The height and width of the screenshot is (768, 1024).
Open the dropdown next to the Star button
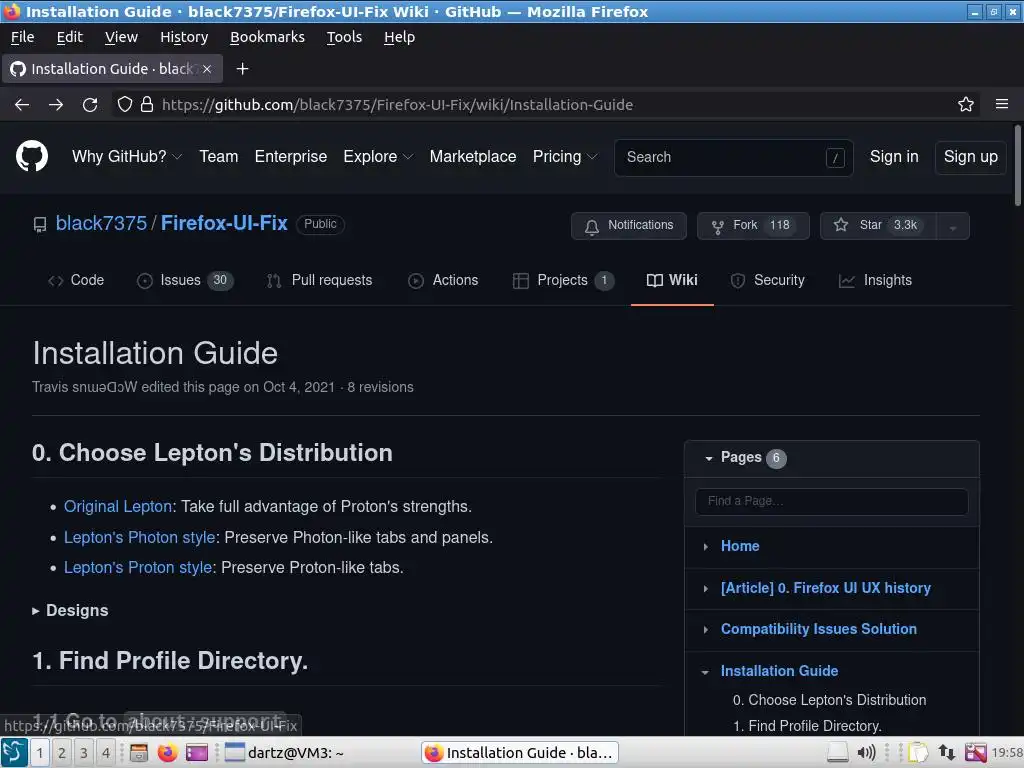pyautogui.click(x=953, y=226)
